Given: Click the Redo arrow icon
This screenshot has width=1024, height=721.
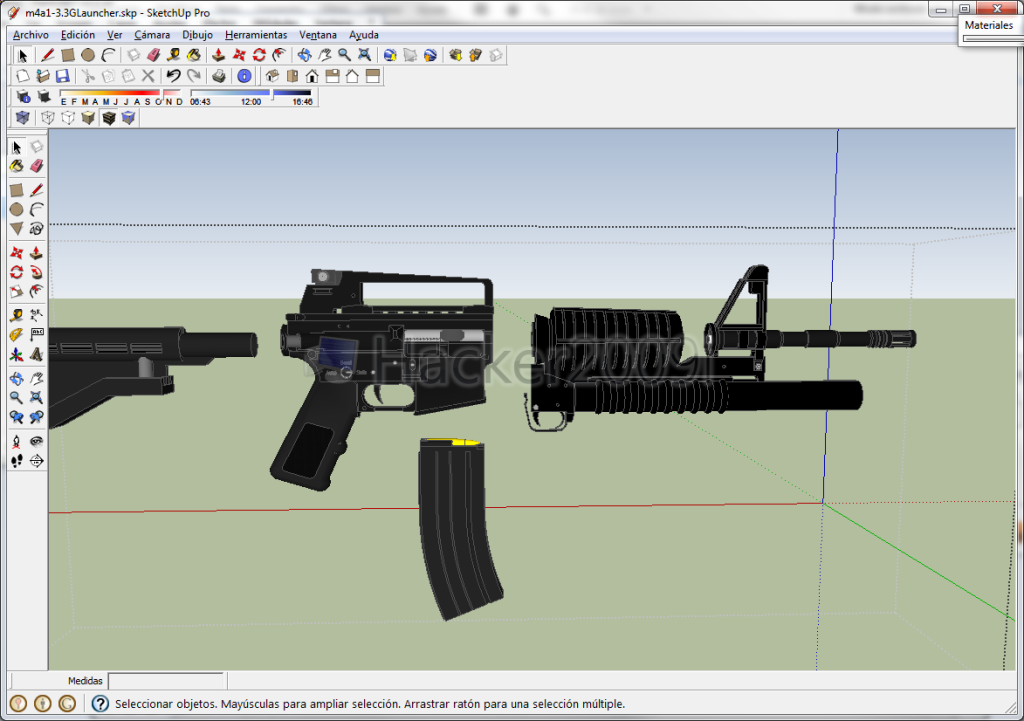Looking at the screenshot, I should click(193, 76).
